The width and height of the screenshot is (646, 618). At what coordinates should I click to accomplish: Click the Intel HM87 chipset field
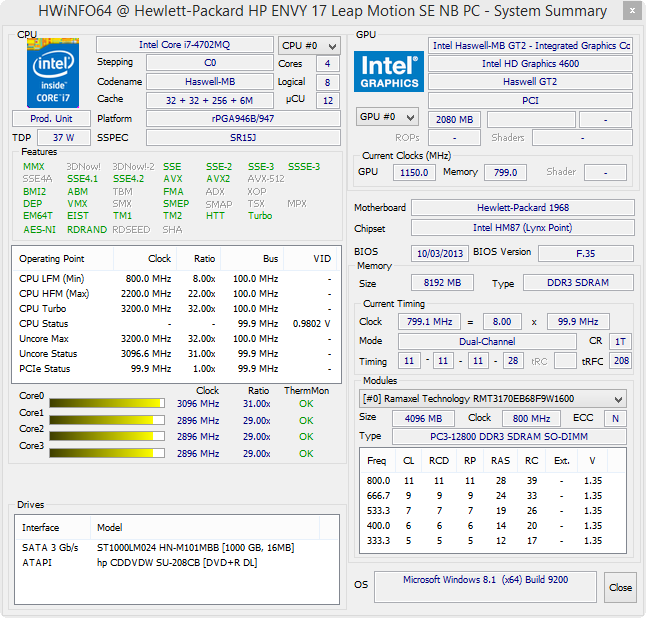[522, 228]
